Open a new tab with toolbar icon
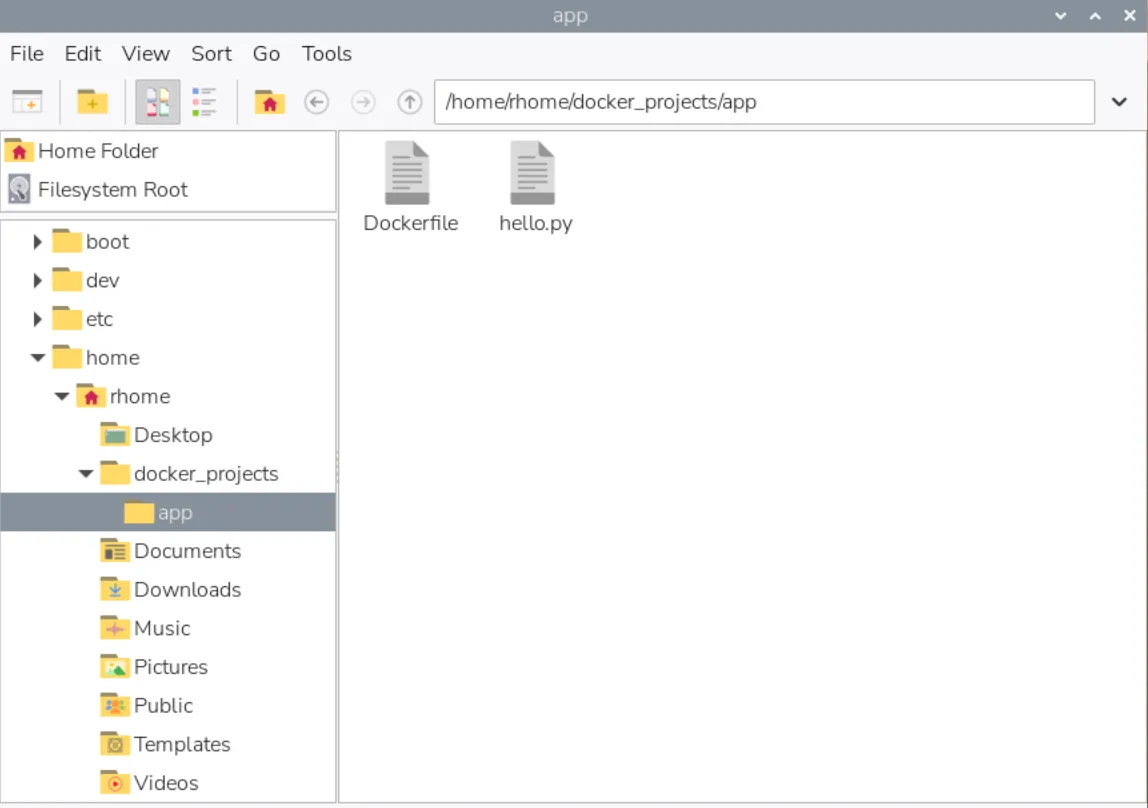The width and height of the screenshot is (1148, 808). [x=28, y=102]
